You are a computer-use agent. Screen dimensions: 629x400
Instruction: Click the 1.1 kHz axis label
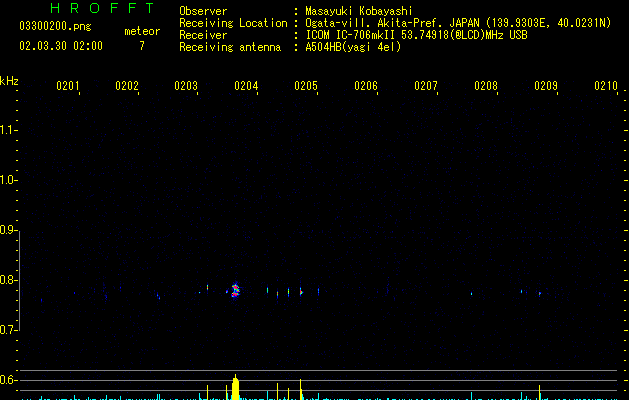pyautogui.click(x=8, y=130)
